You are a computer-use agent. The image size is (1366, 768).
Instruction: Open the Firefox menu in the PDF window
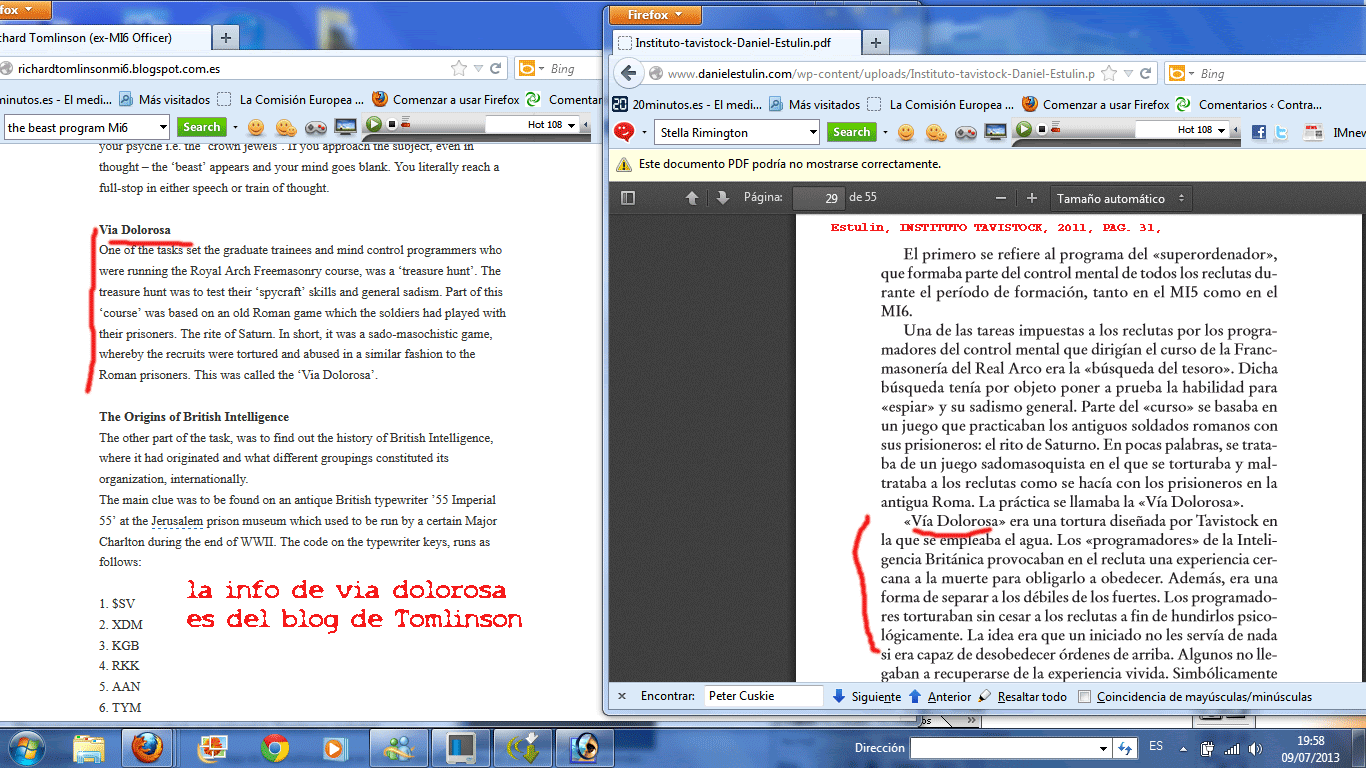pos(655,15)
